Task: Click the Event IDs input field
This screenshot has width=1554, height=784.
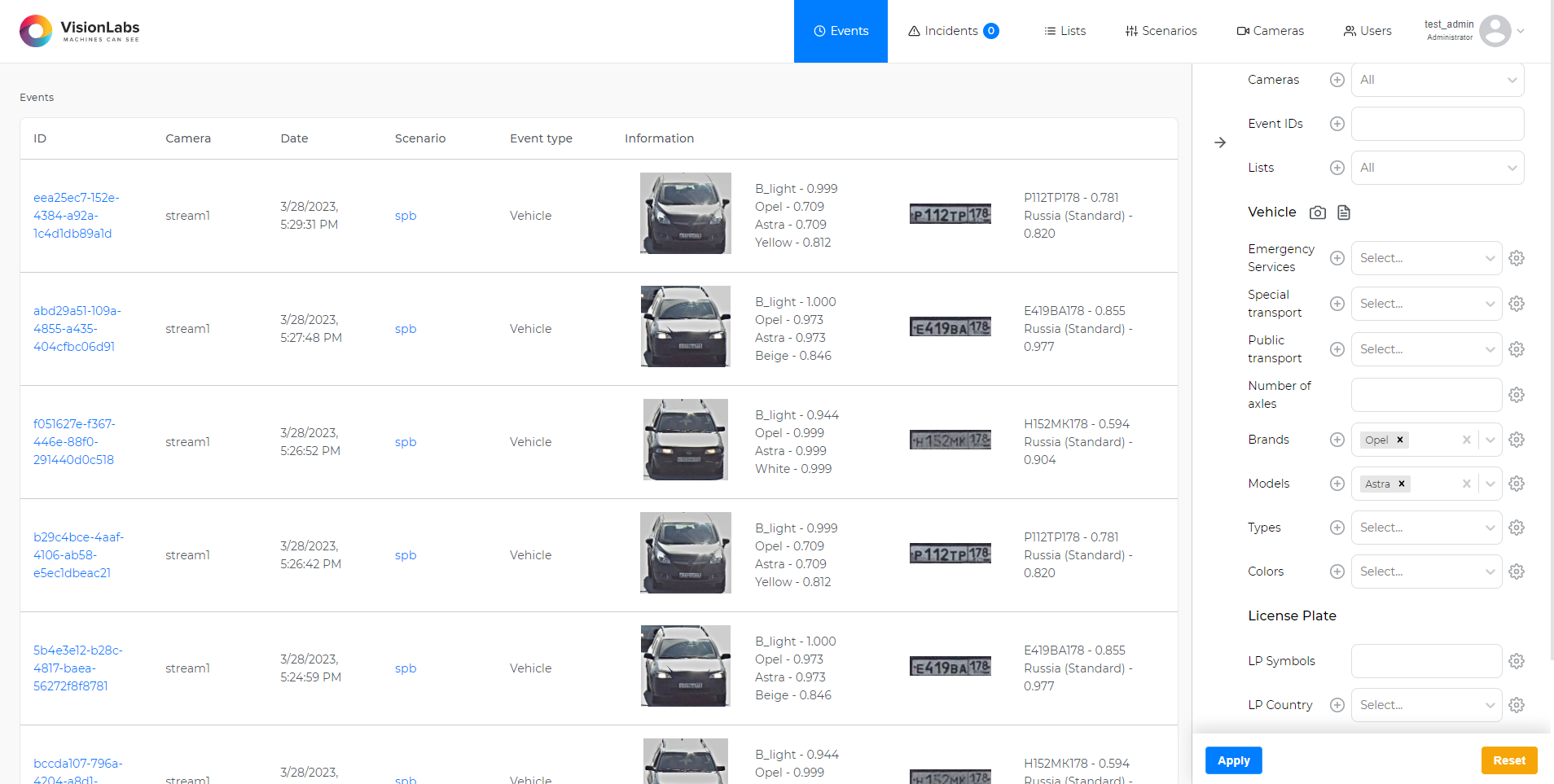Action: point(1438,124)
